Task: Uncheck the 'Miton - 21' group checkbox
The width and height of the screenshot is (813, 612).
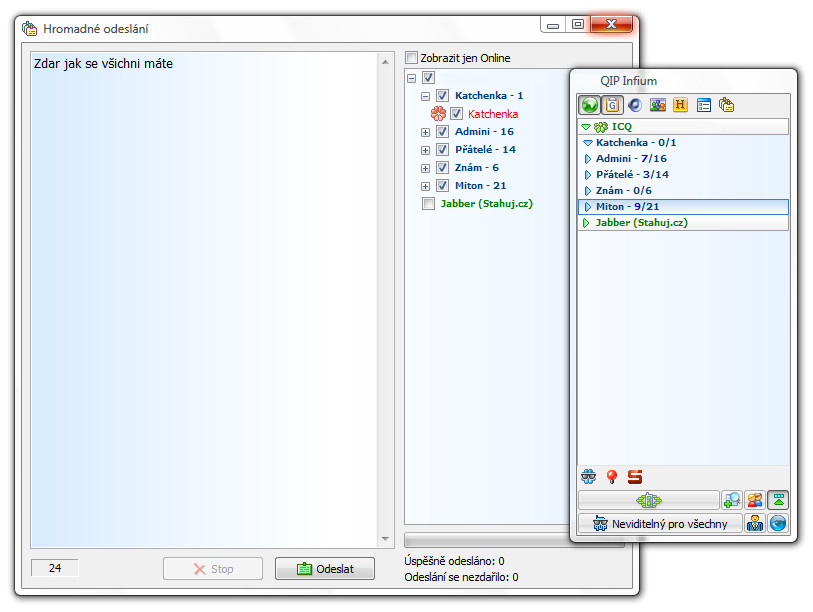Action: point(442,186)
